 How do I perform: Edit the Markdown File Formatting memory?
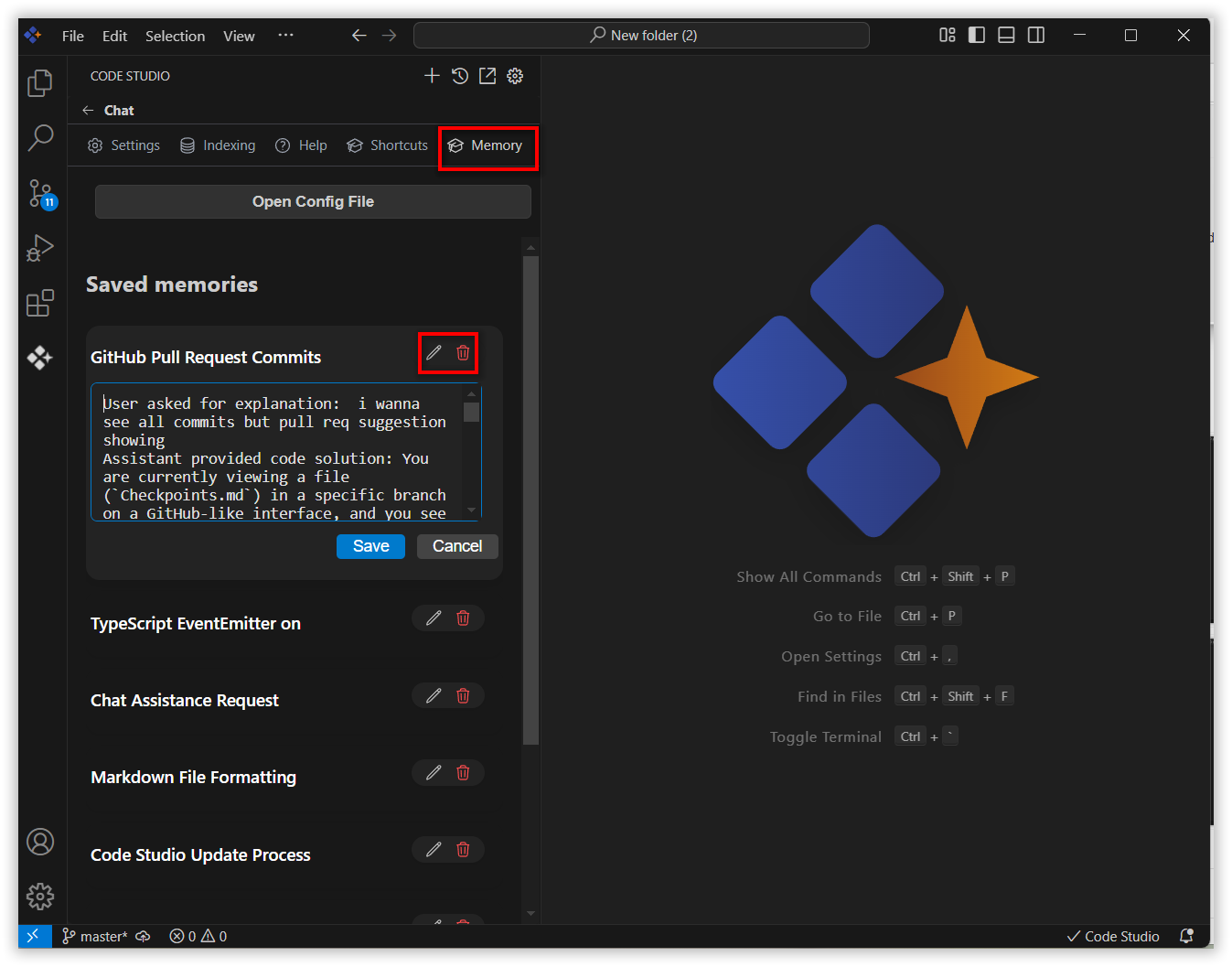pyautogui.click(x=434, y=772)
